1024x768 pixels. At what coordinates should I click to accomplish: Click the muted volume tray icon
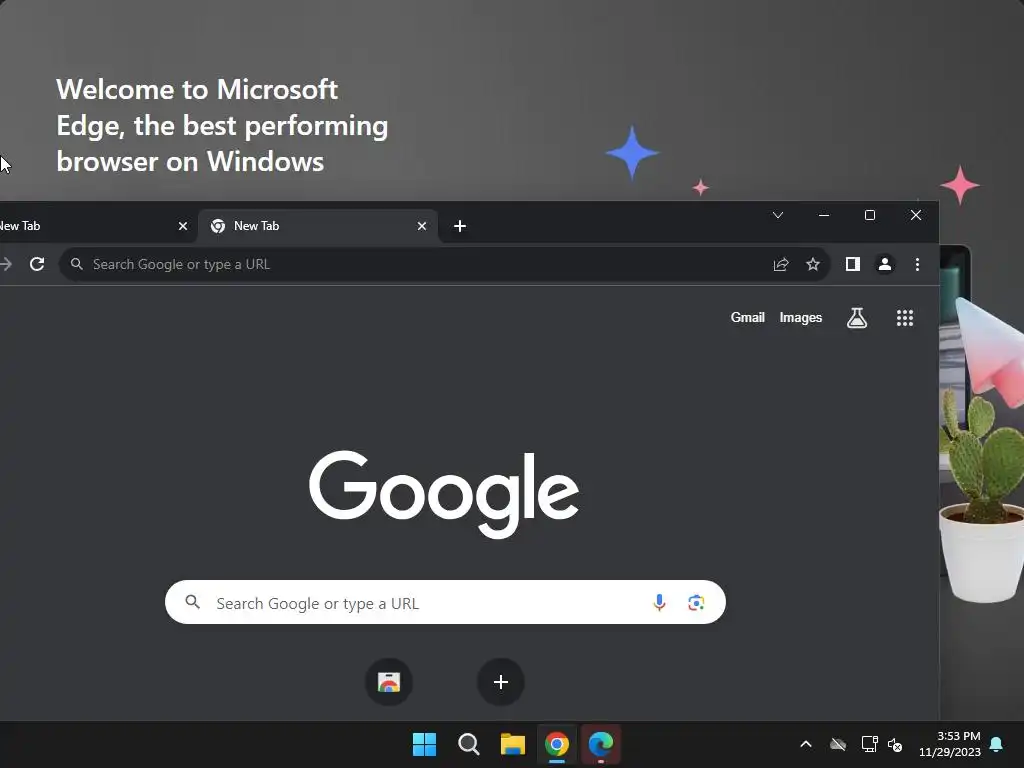pos(895,744)
